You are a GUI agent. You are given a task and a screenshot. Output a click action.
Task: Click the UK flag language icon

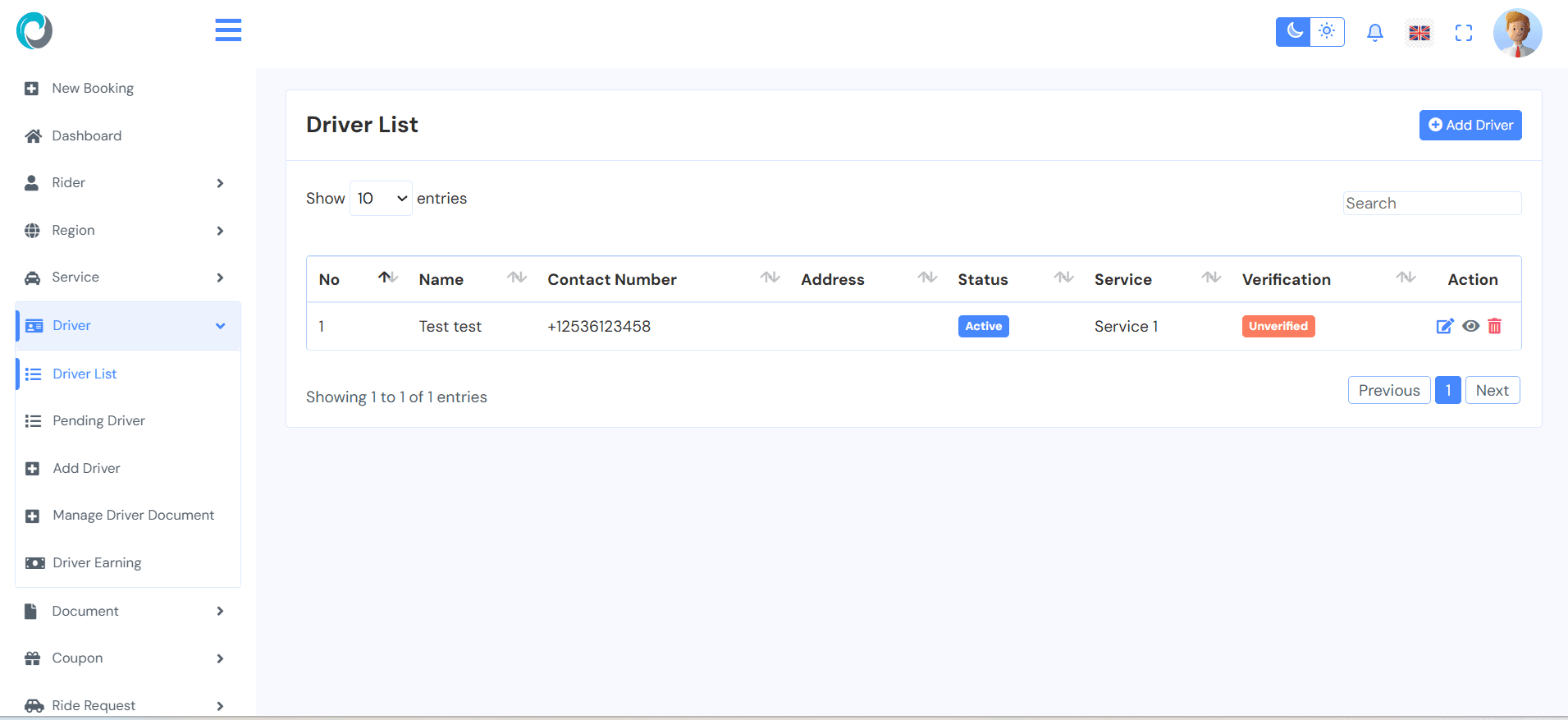click(x=1419, y=33)
